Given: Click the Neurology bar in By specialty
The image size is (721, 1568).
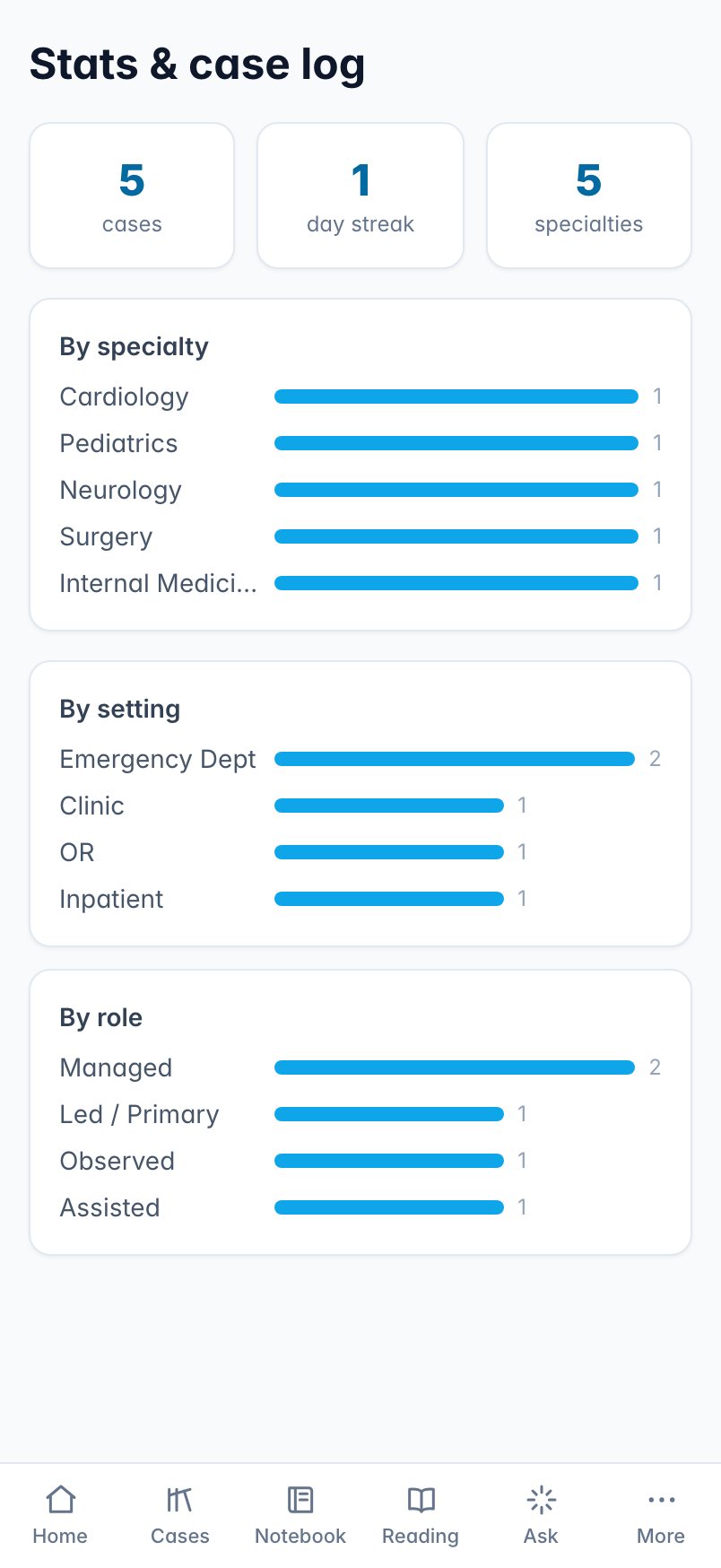Looking at the screenshot, I should point(456,490).
